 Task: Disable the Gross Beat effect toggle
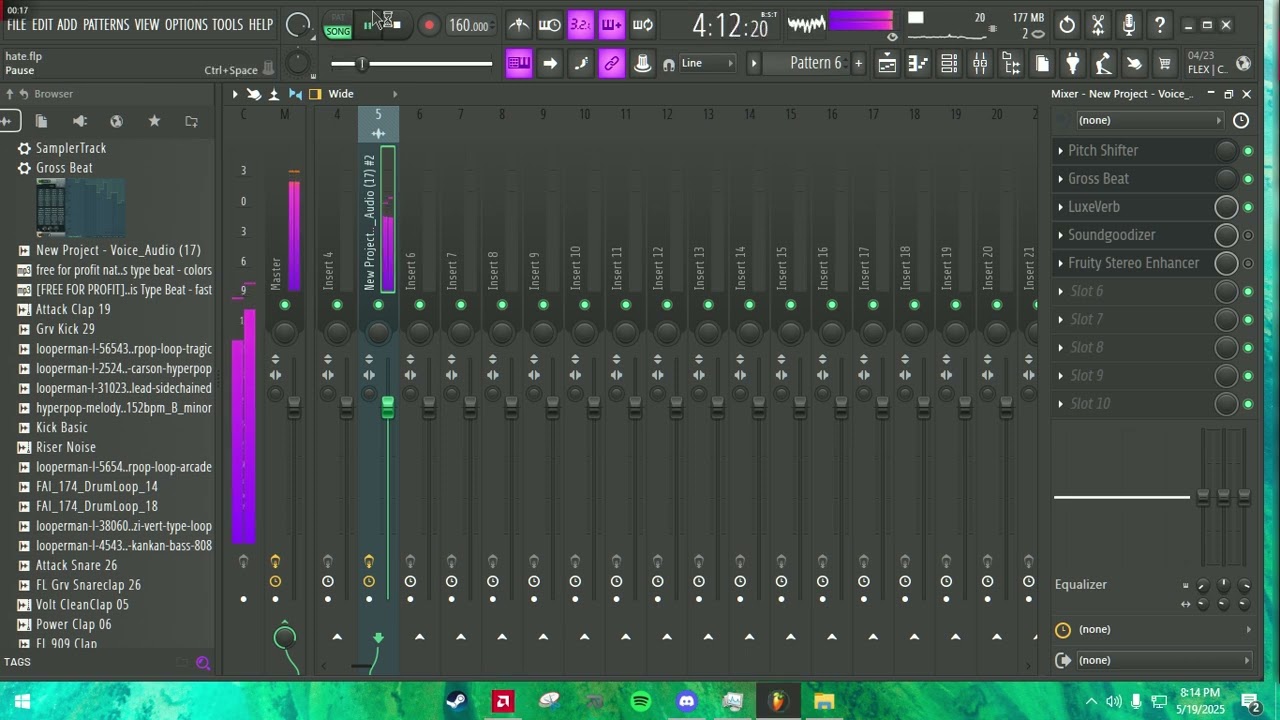click(1248, 179)
